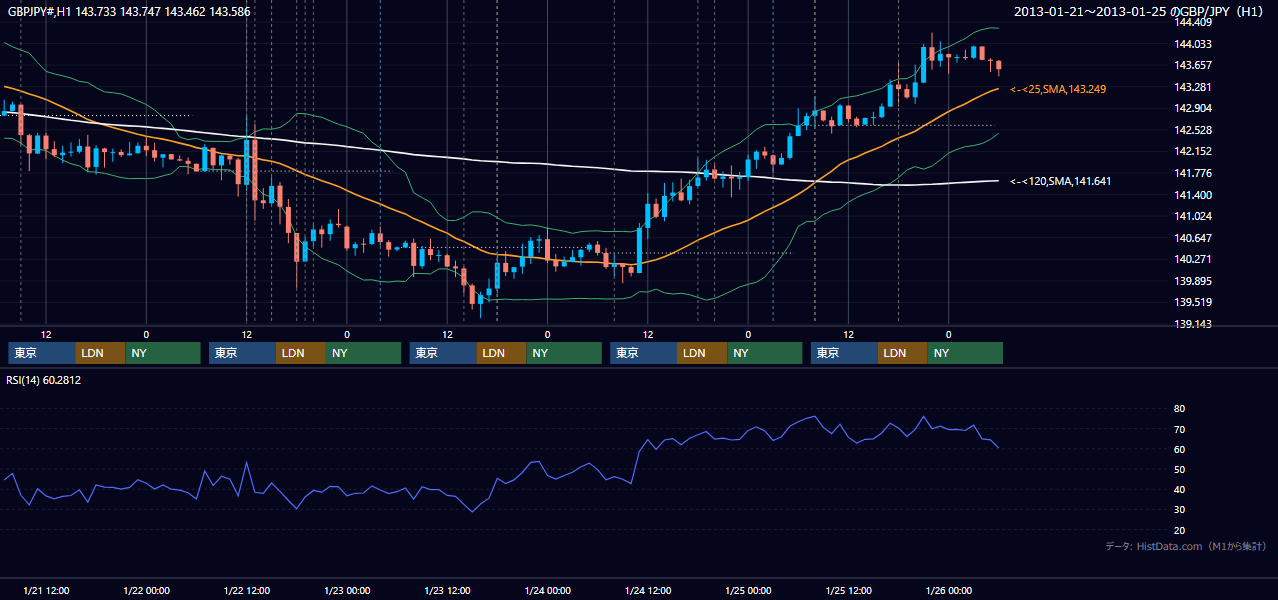Select the 1/22 00:00 date label
The height and width of the screenshot is (600, 1278).
point(146,591)
